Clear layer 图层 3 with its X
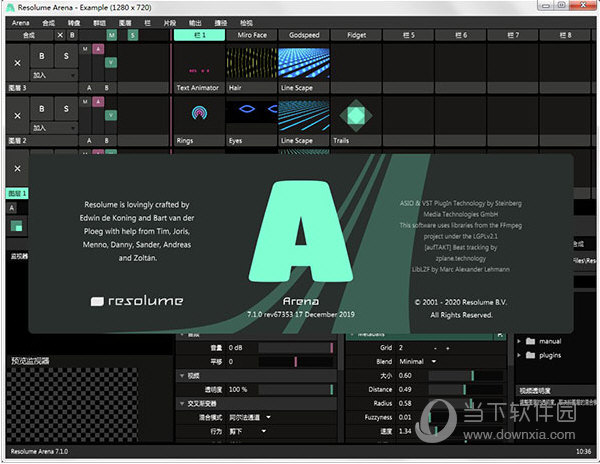This screenshot has width=600, height=464. click(x=18, y=63)
